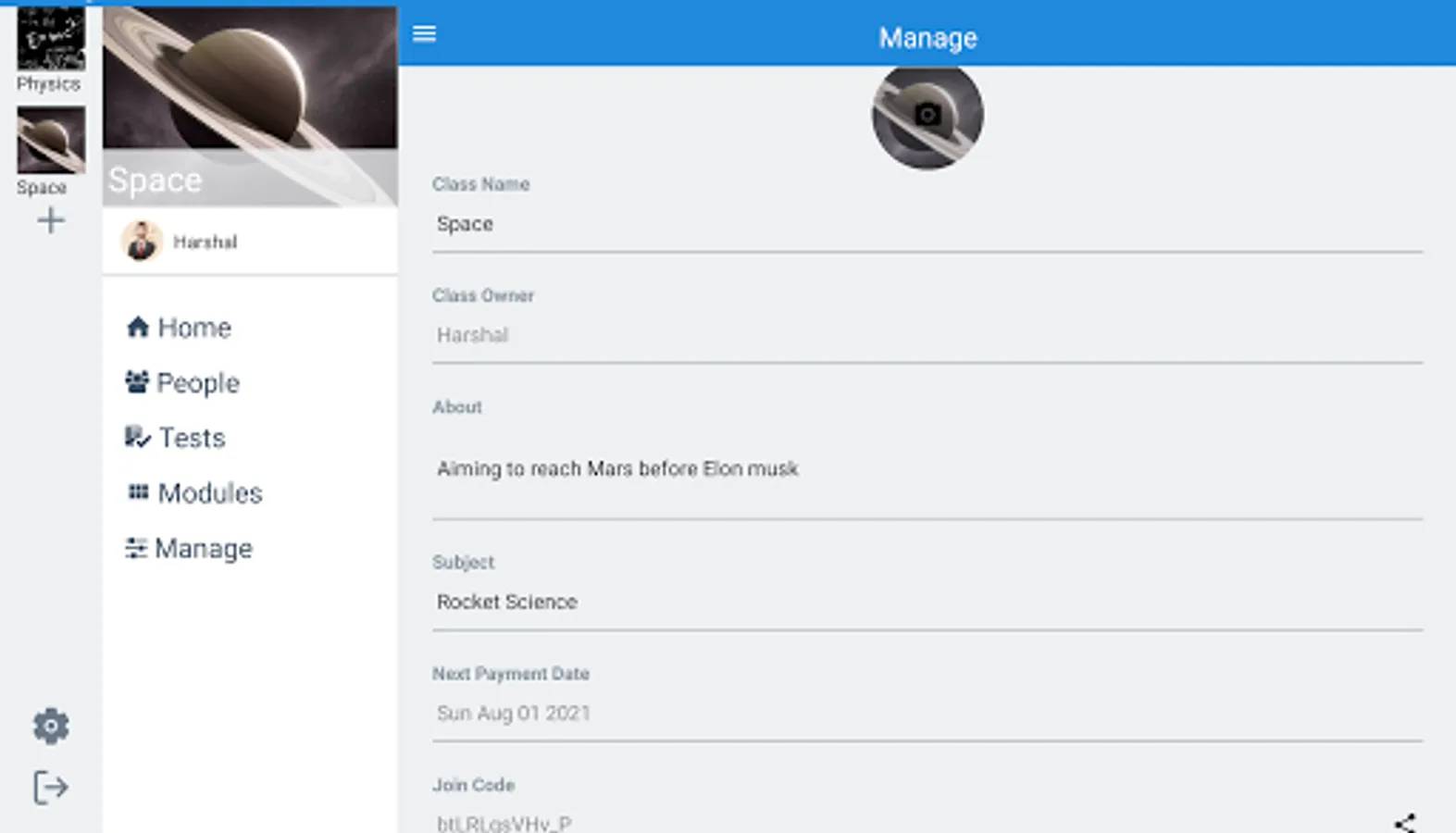This screenshot has width=1456, height=833.
Task: Click the logout icon
Action: coord(51,788)
